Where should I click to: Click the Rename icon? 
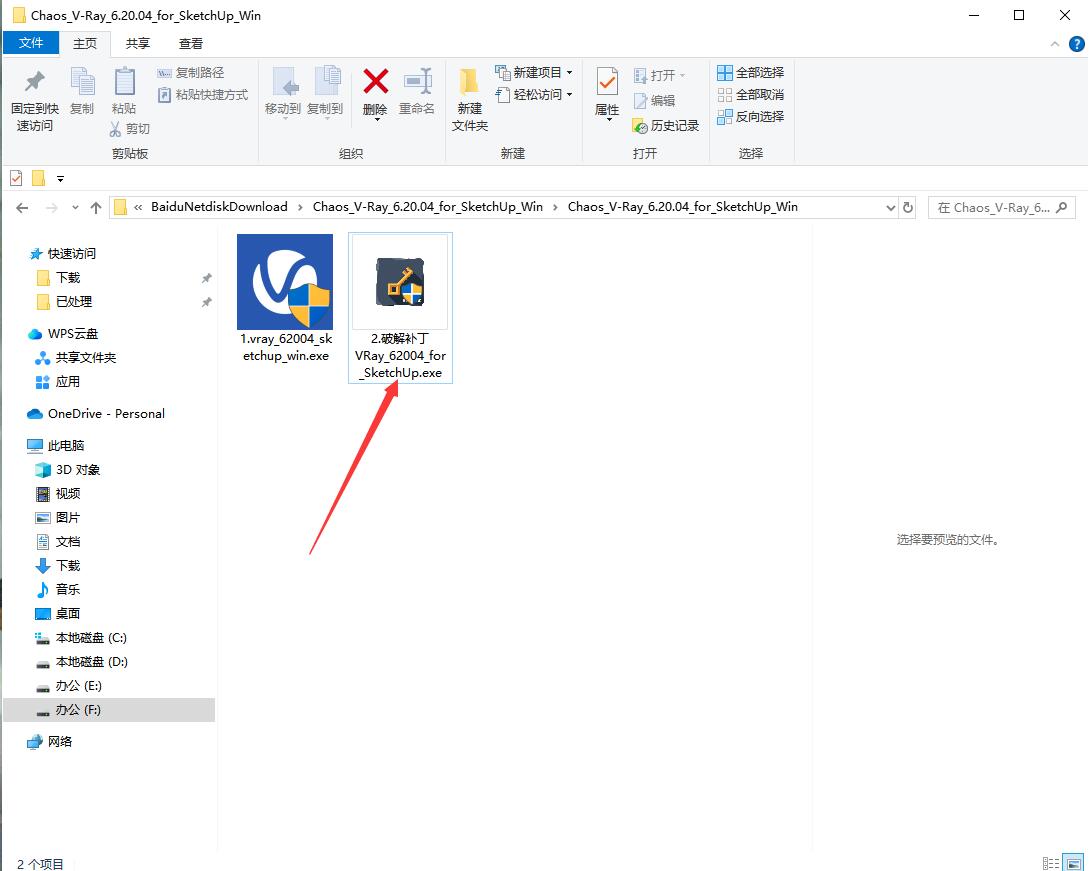click(417, 82)
